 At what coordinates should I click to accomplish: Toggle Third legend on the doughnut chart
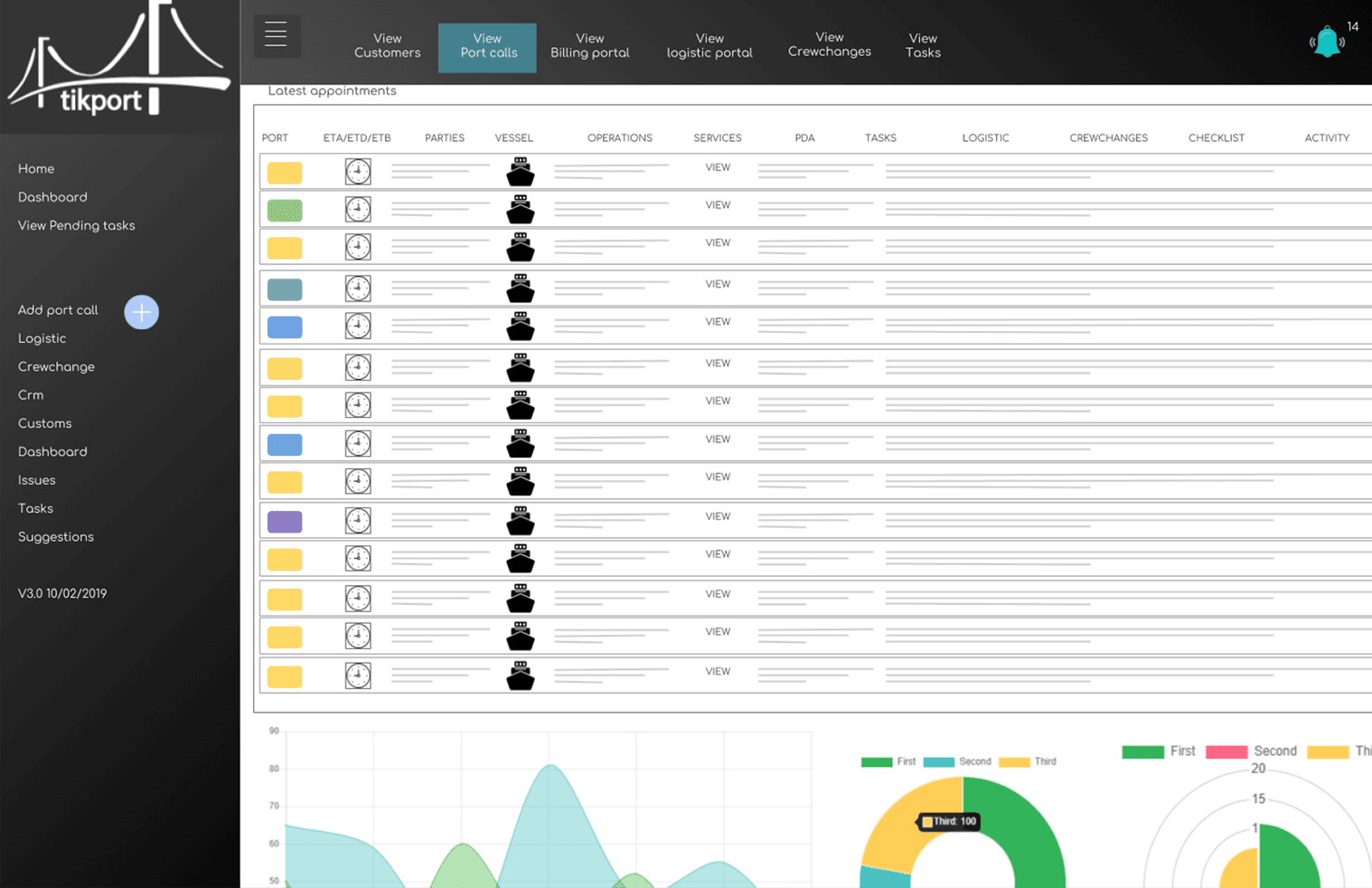click(1027, 761)
